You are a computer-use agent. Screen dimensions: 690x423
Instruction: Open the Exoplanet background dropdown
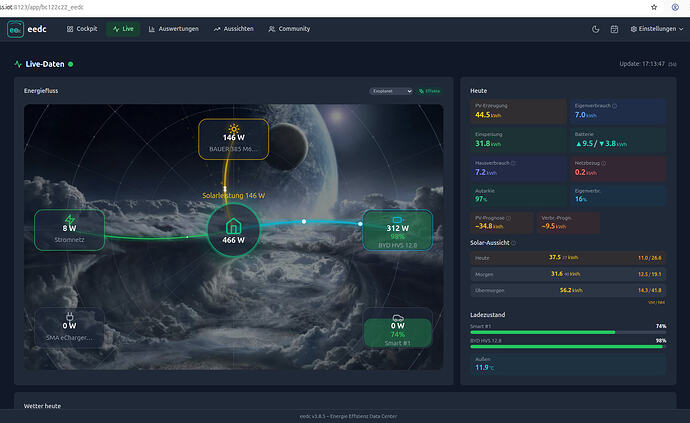coord(391,91)
